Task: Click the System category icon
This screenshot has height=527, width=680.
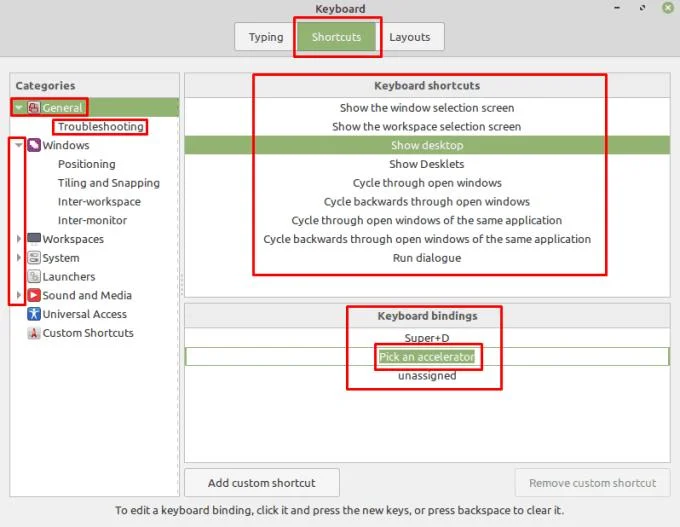Action: tap(34, 258)
